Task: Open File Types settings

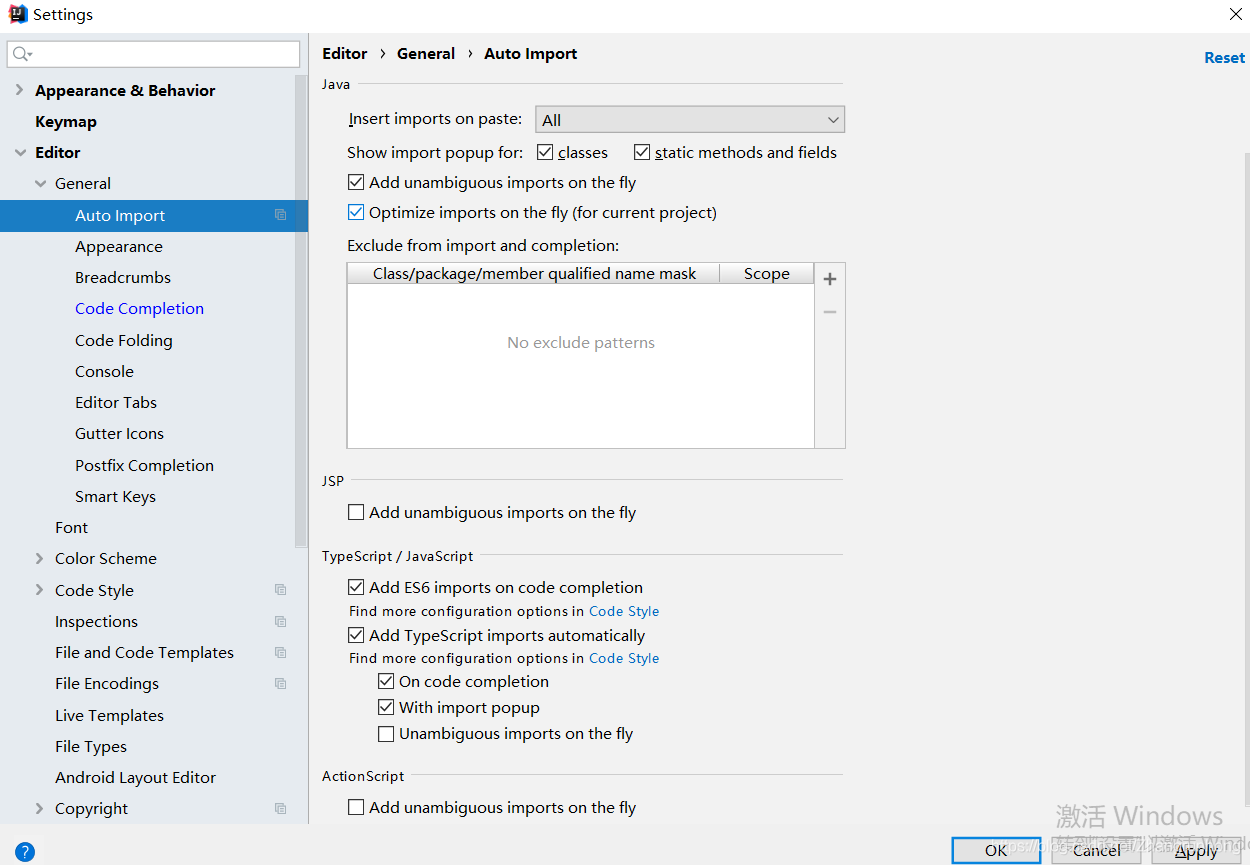Action: tap(91, 746)
